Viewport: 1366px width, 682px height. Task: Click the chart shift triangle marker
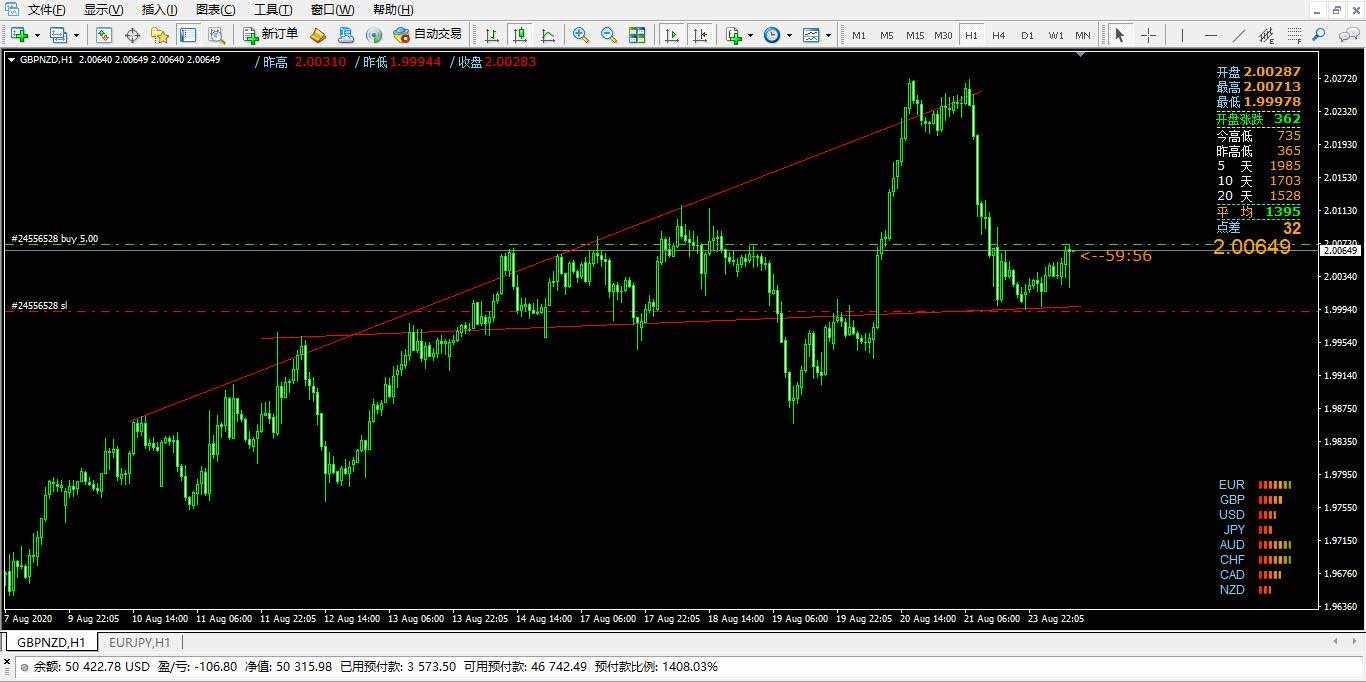click(x=1081, y=55)
